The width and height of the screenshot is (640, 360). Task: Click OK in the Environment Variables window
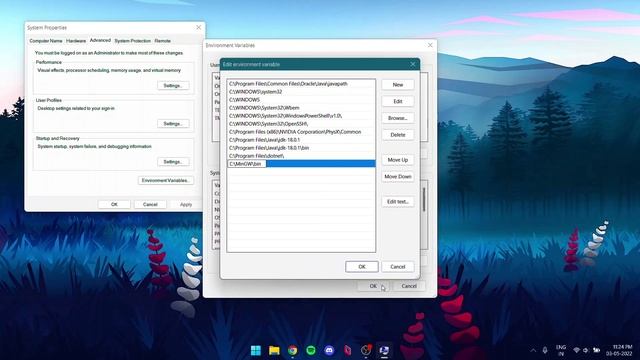[373, 286]
